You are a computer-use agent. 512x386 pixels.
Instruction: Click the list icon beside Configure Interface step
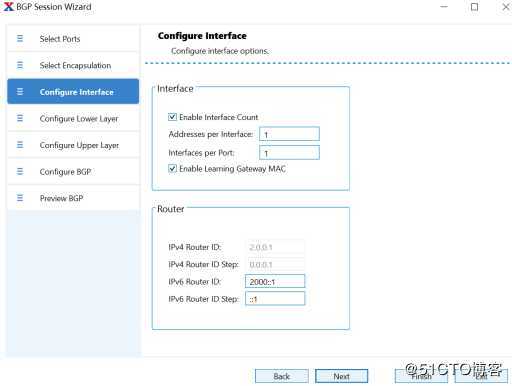[x=20, y=92]
